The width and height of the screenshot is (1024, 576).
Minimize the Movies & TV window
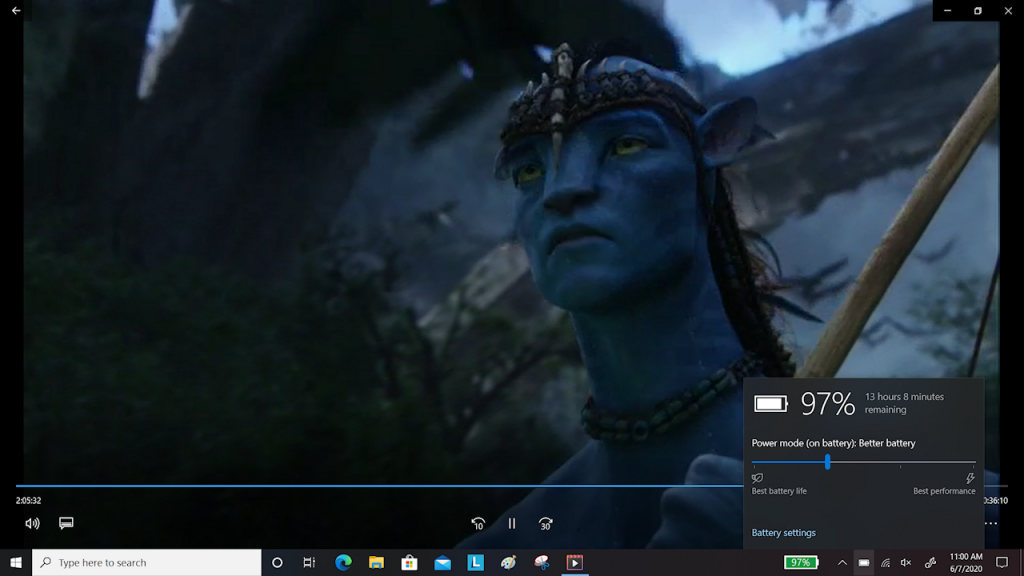point(948,10)
